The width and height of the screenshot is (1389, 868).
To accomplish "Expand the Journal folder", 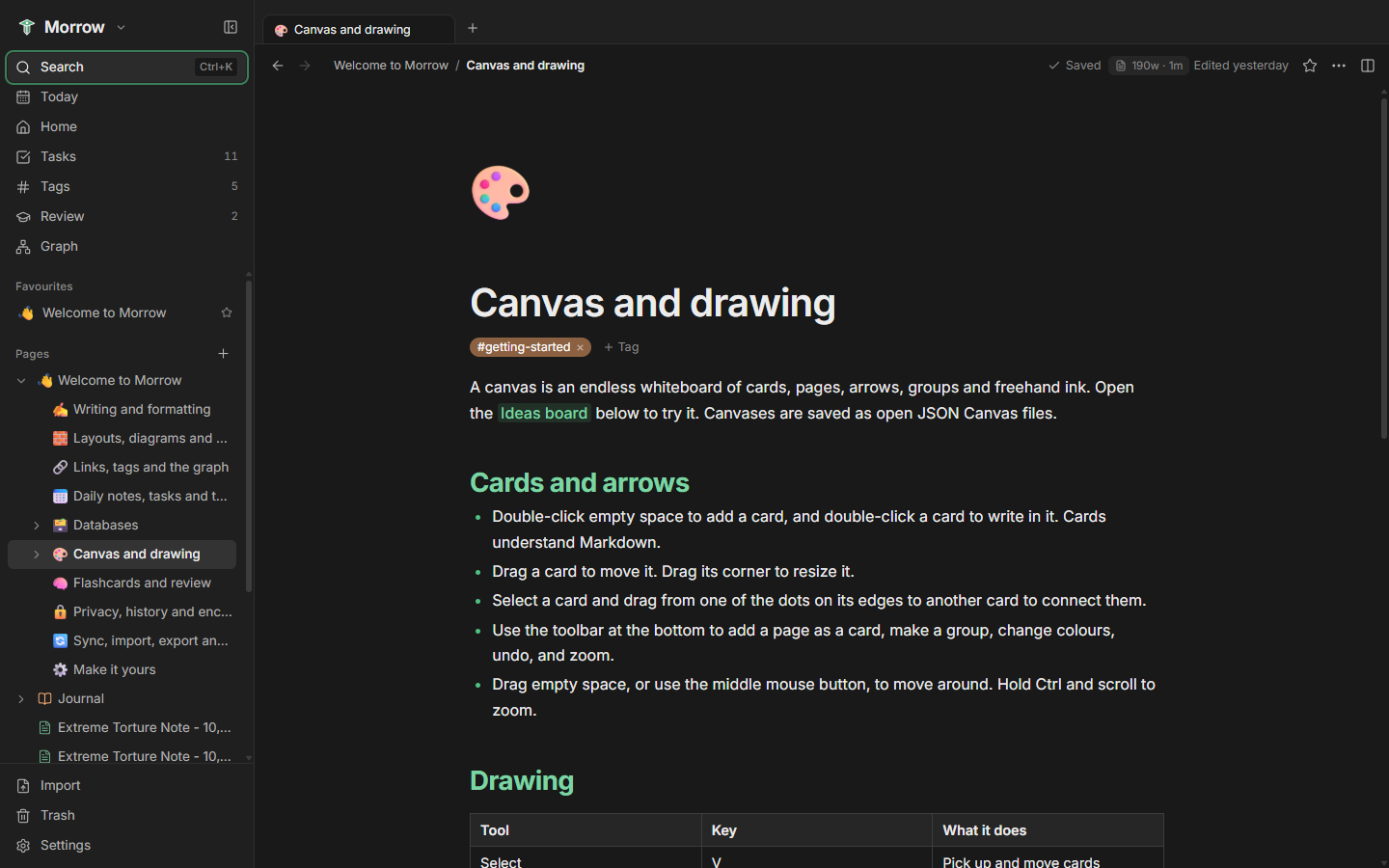I will point(21,699).
